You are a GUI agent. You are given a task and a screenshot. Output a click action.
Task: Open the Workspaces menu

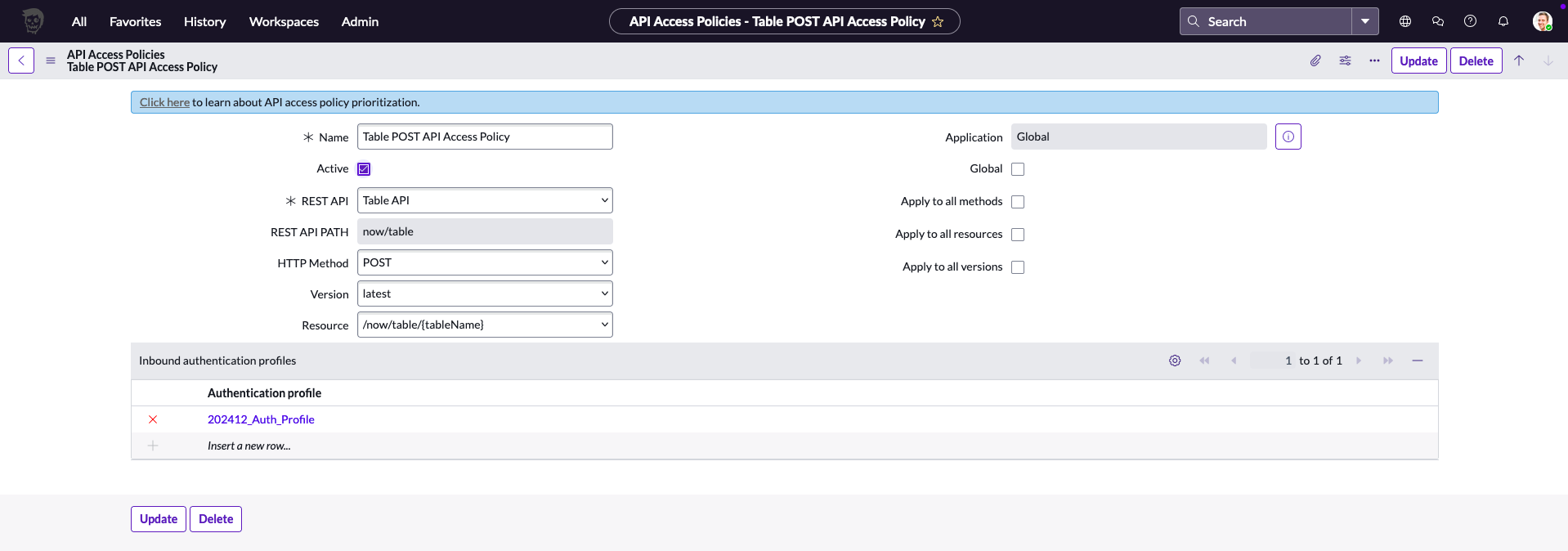coord(284,21)
